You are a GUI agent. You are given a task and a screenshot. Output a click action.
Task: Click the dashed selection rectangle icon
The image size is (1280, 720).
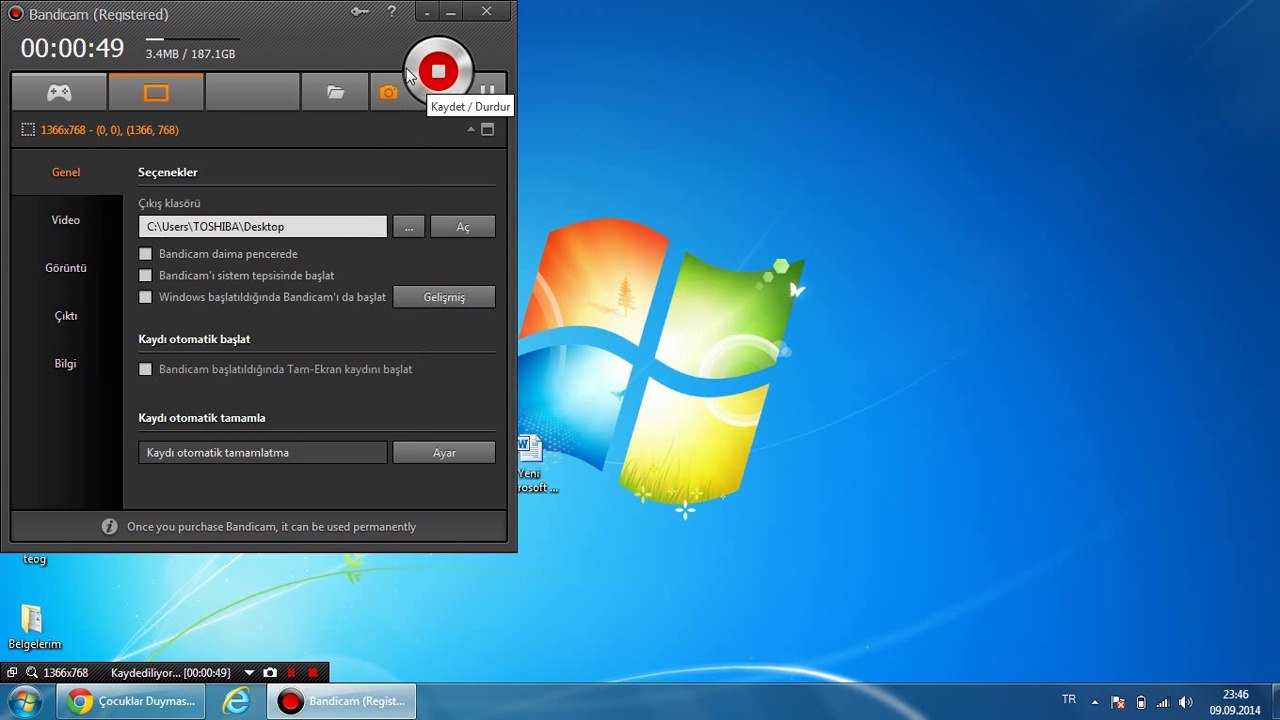coord(28,130)
